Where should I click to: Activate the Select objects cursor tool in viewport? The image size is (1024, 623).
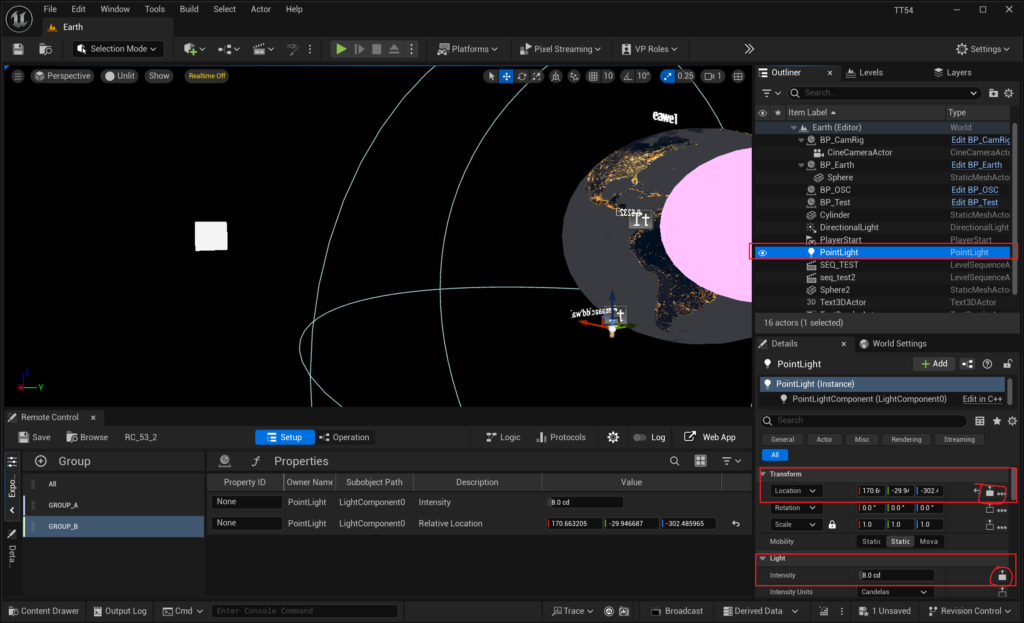[x=491, y=76]
